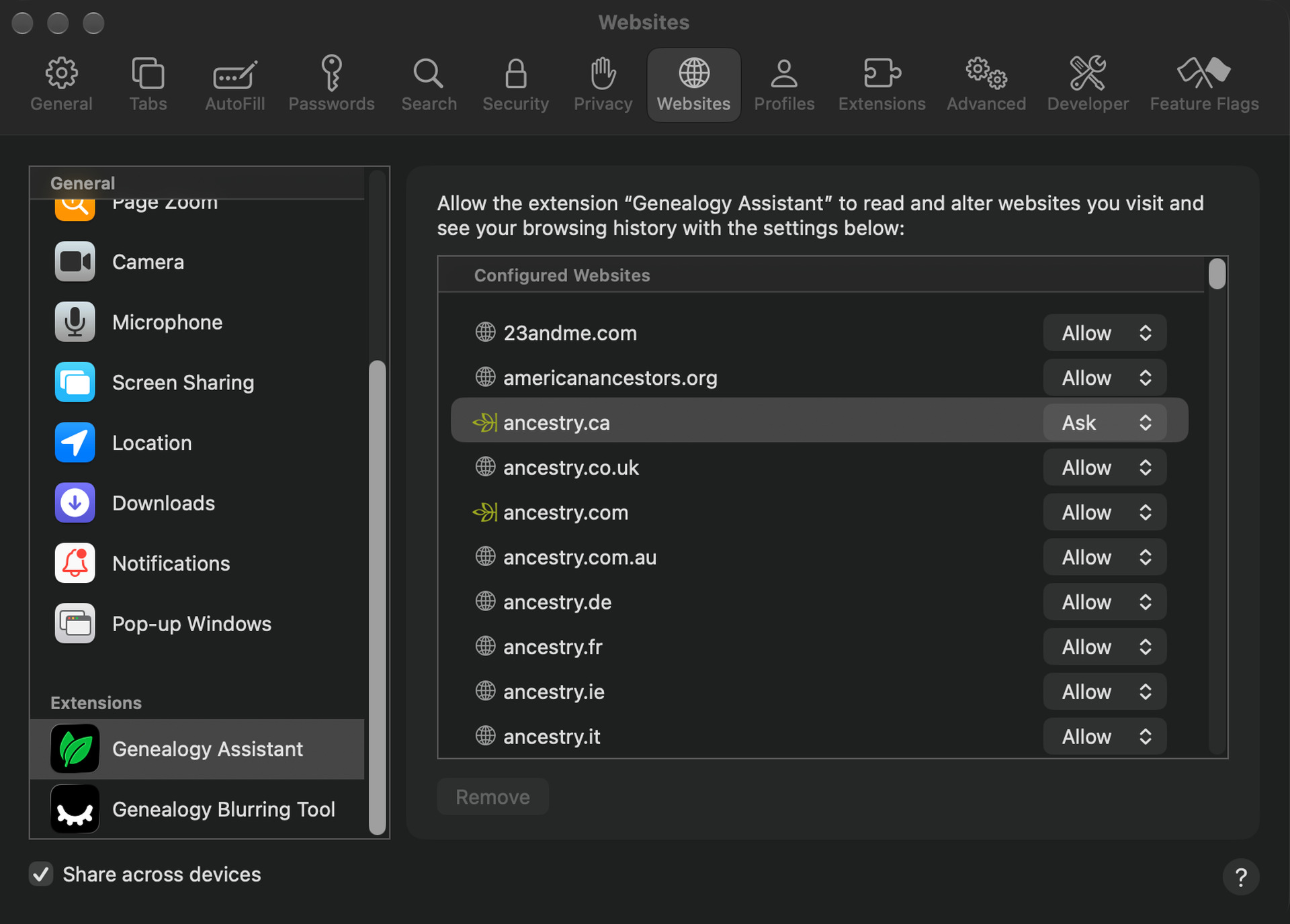Open the Extensions puzzle piece pane
This screenshot has width=1290, height=924.
click(x=881, y=85)
